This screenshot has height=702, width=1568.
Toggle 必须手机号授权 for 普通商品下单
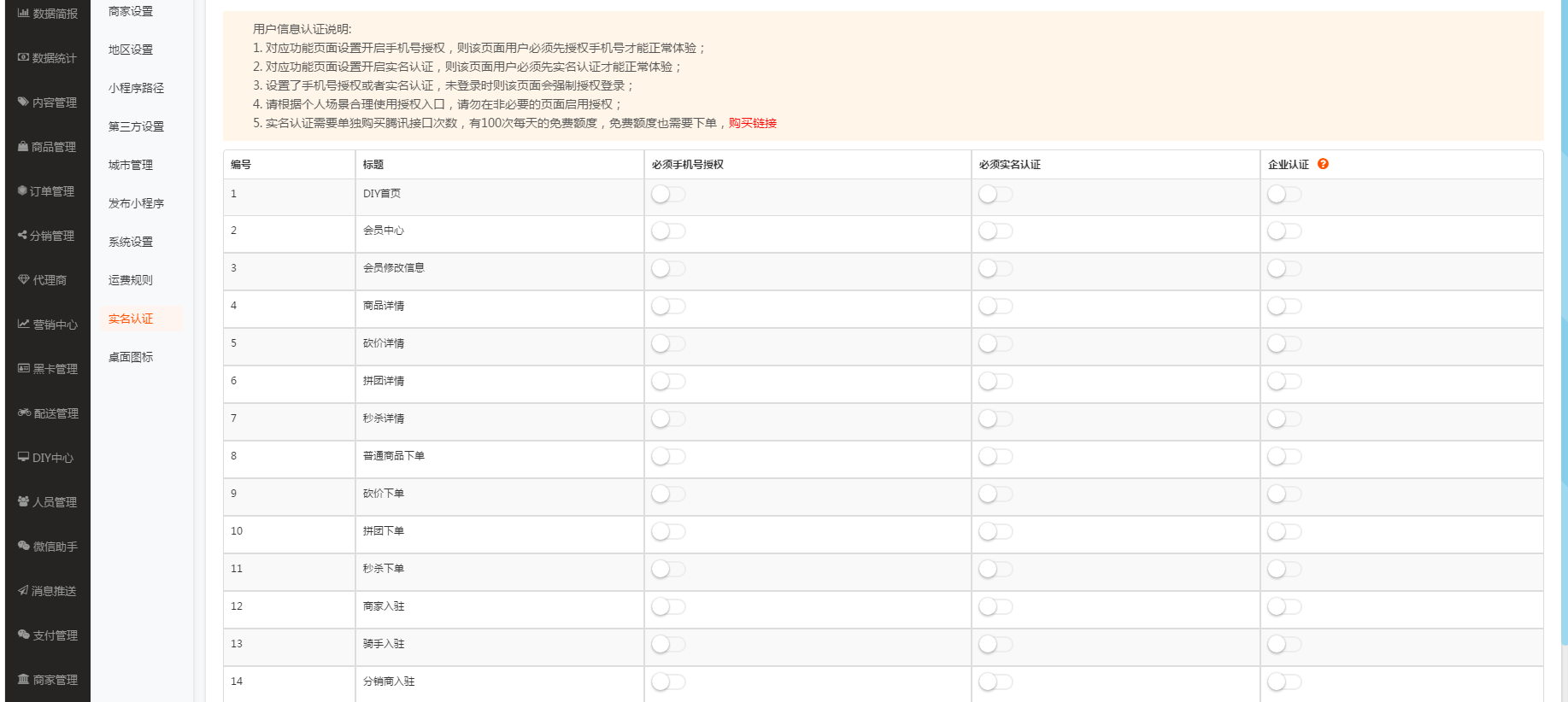click(668, 457)
